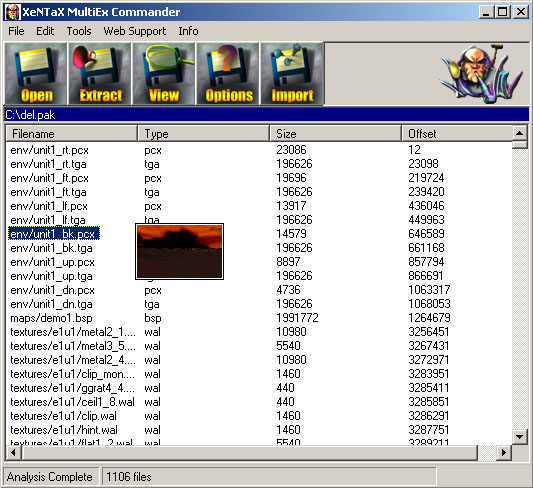This screenshot has height=488, width=533.
Task: Click the C:\del.pak path bar
Action: tap(266, 115)
